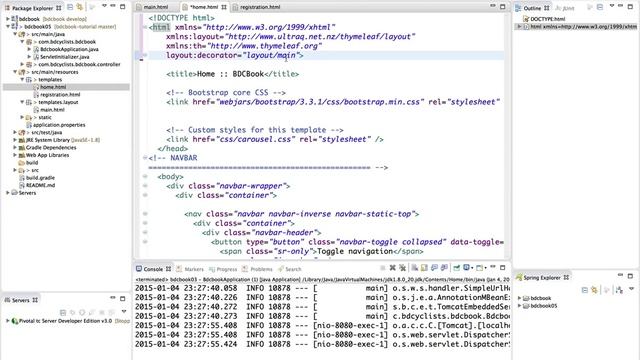The height and width of the screenshot is (360, 640).
Task: Select home.html in Package Explorer
Action: tap(53, 87)
